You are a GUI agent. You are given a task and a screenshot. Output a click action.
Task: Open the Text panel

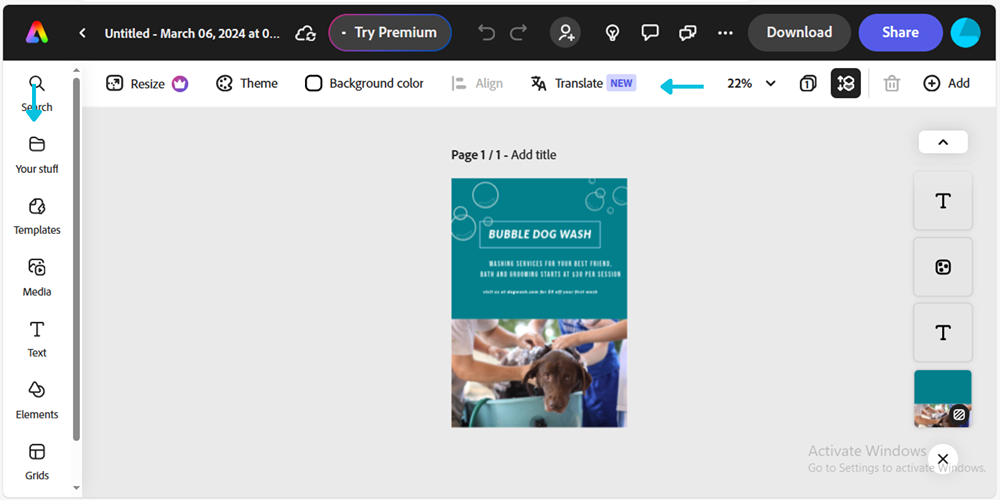point(37,339)
